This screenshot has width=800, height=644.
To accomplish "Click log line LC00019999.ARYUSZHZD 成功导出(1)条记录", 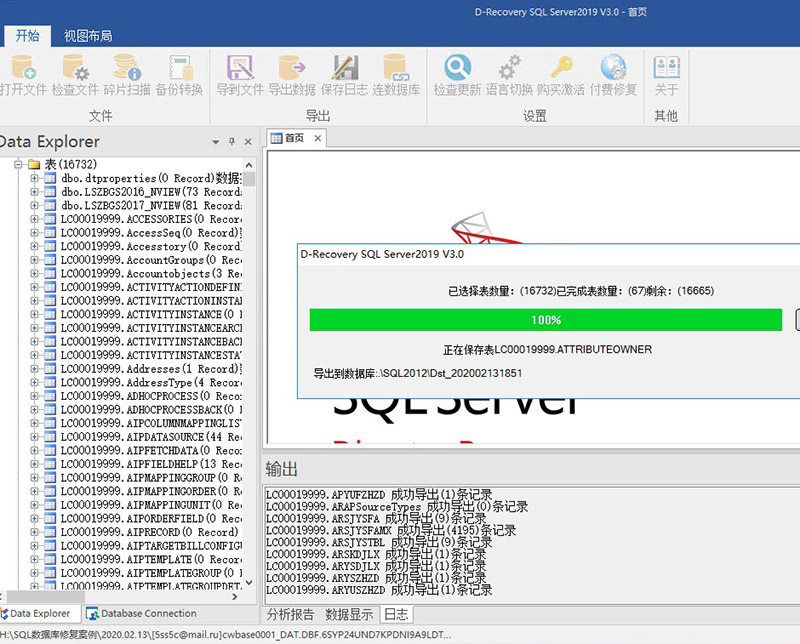I will coord(379,590).
